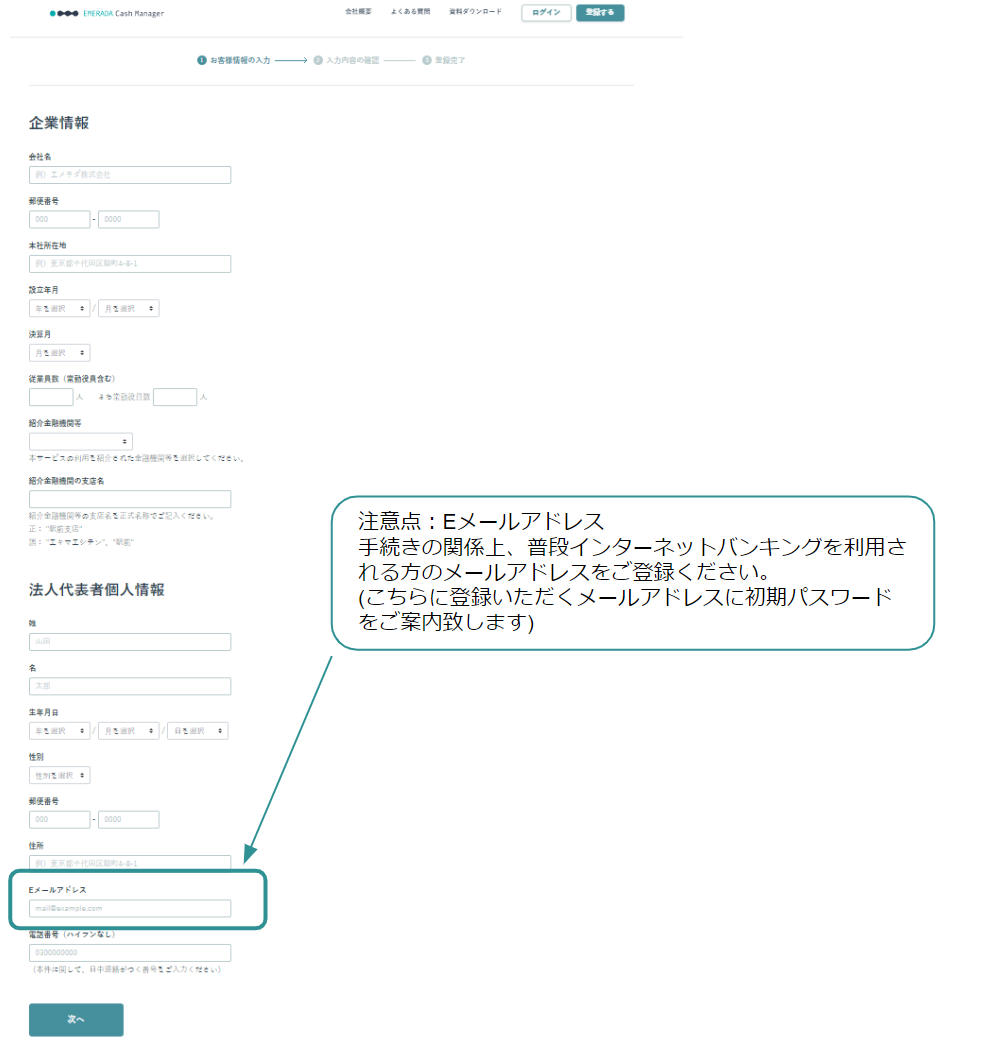Click the ログイン button

tap(546, 13)
